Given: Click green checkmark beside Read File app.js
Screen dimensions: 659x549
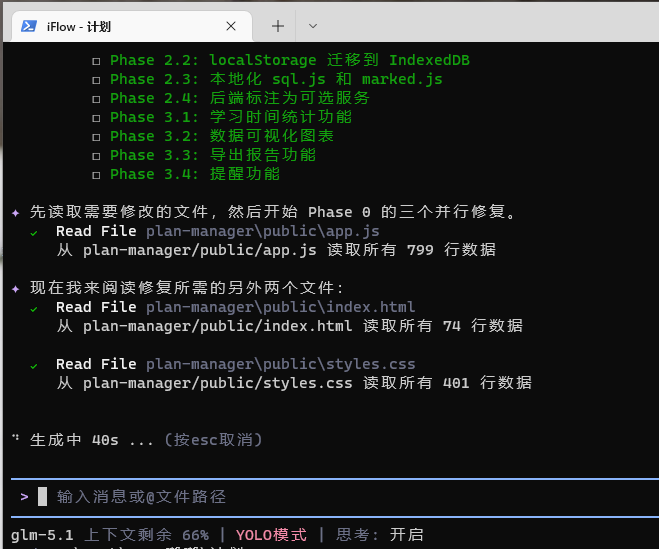Looking at the screenshot, I should [x=34, y=231].
